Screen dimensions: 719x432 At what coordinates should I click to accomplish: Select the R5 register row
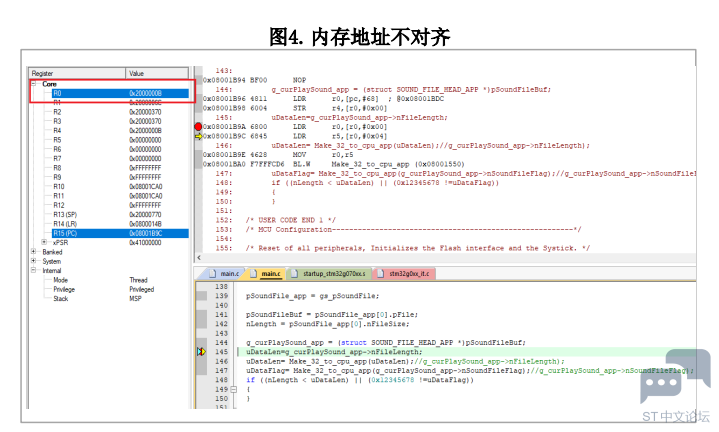(121, 140)
